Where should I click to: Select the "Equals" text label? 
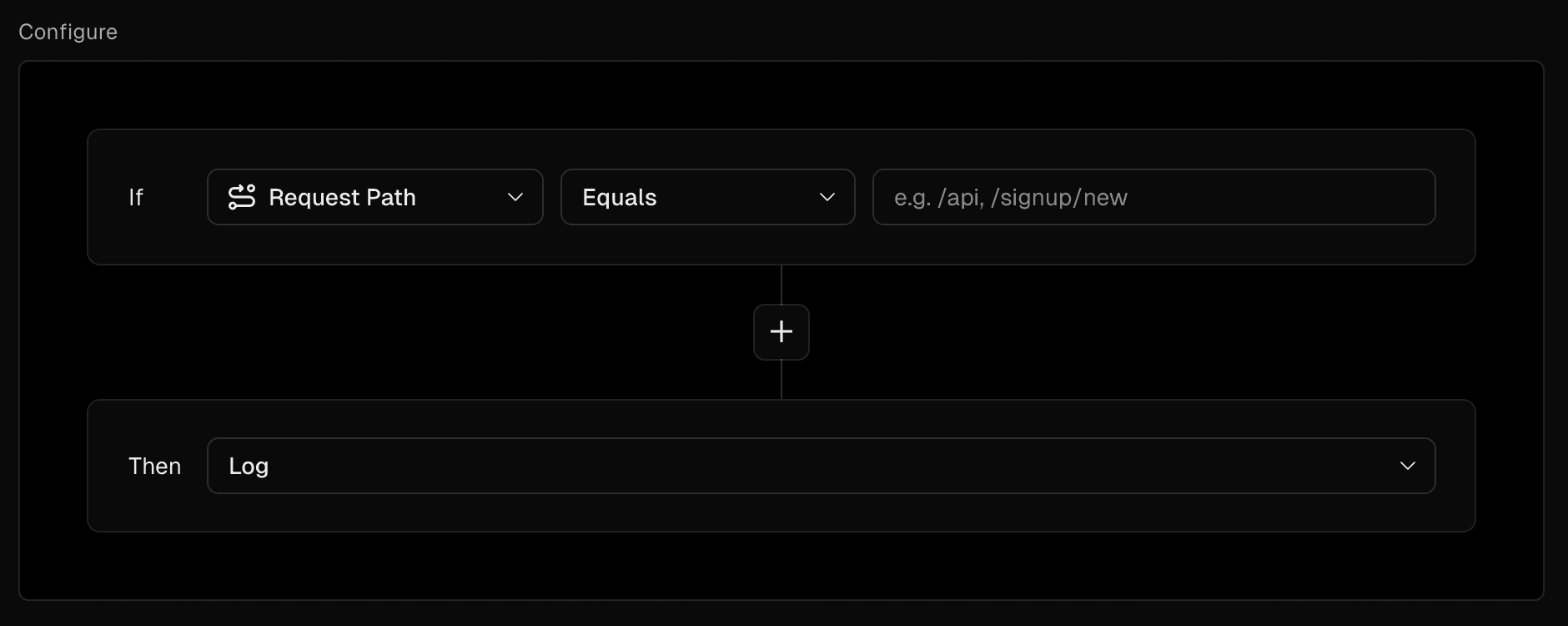[x=620, y=197]
